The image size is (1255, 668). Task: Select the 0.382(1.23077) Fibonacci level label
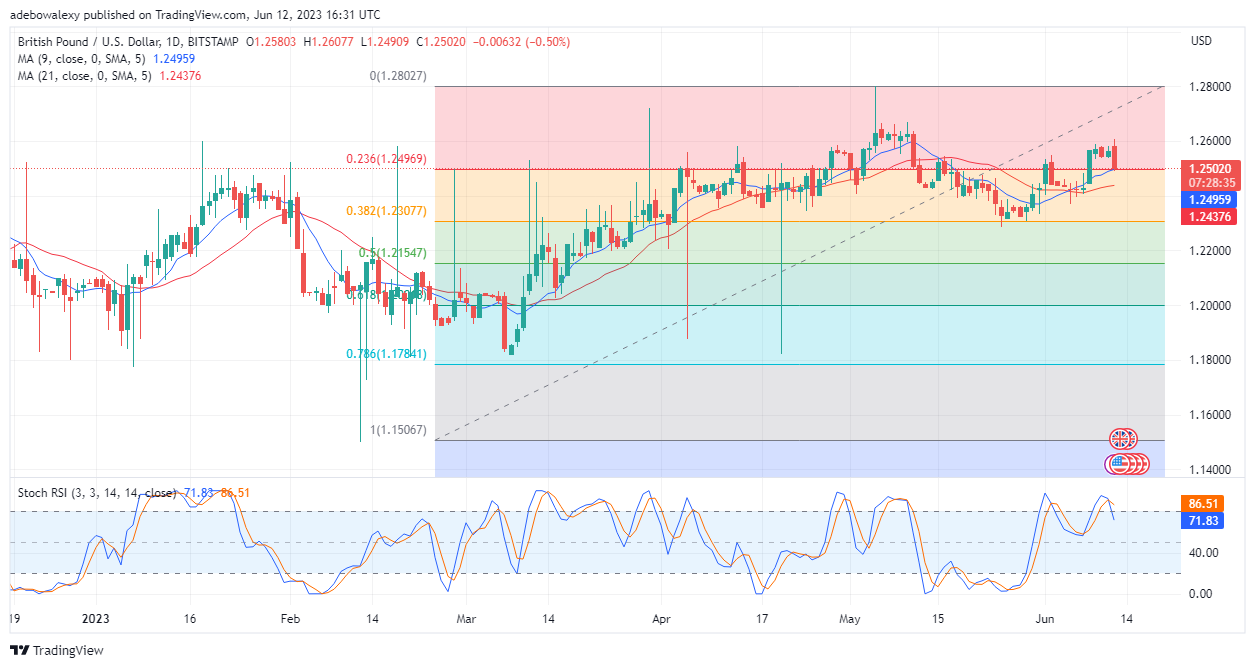[388, 211]
